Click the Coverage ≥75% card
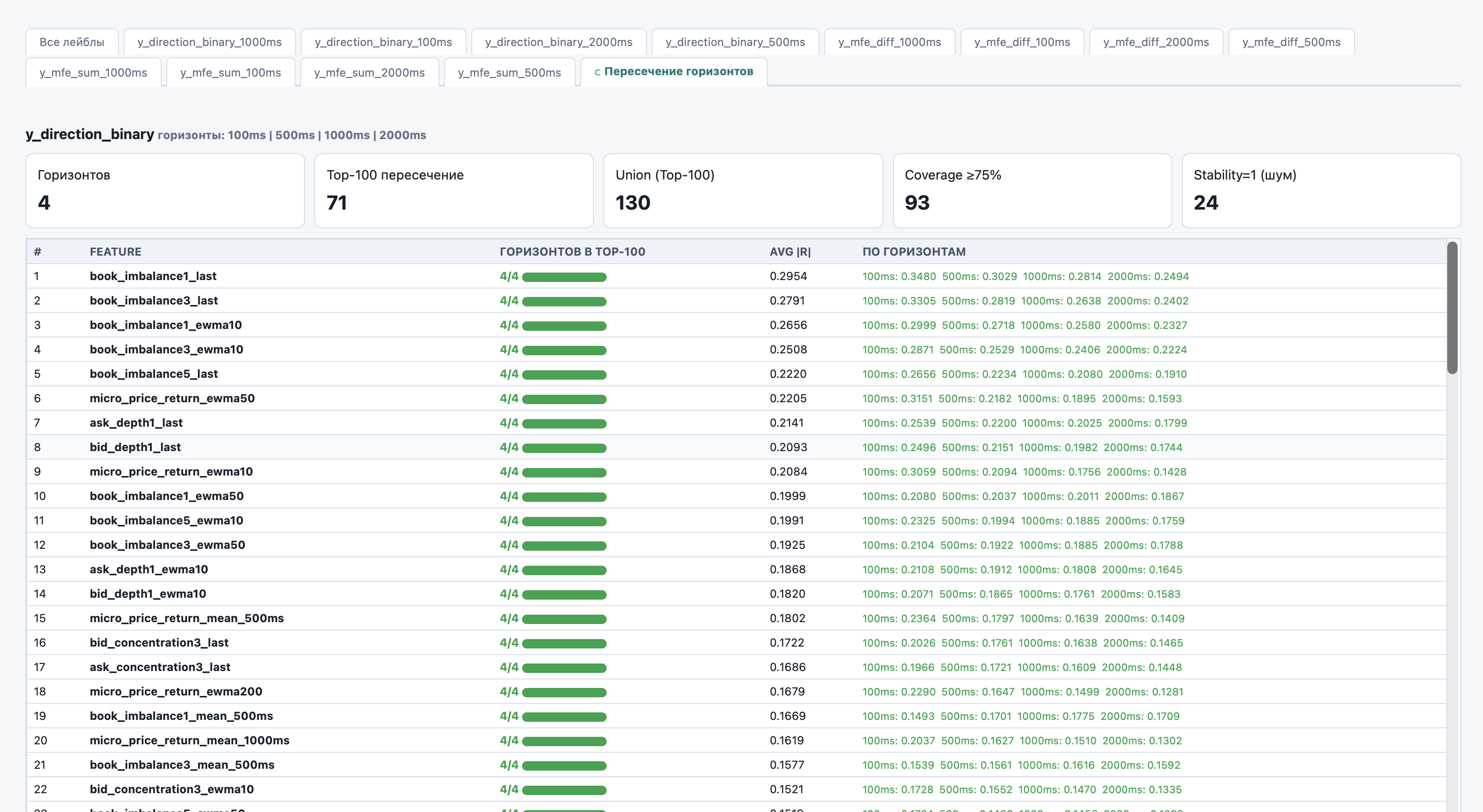Image resolution: width=1483 pixels, height=812 pixels. [1032, 191]
